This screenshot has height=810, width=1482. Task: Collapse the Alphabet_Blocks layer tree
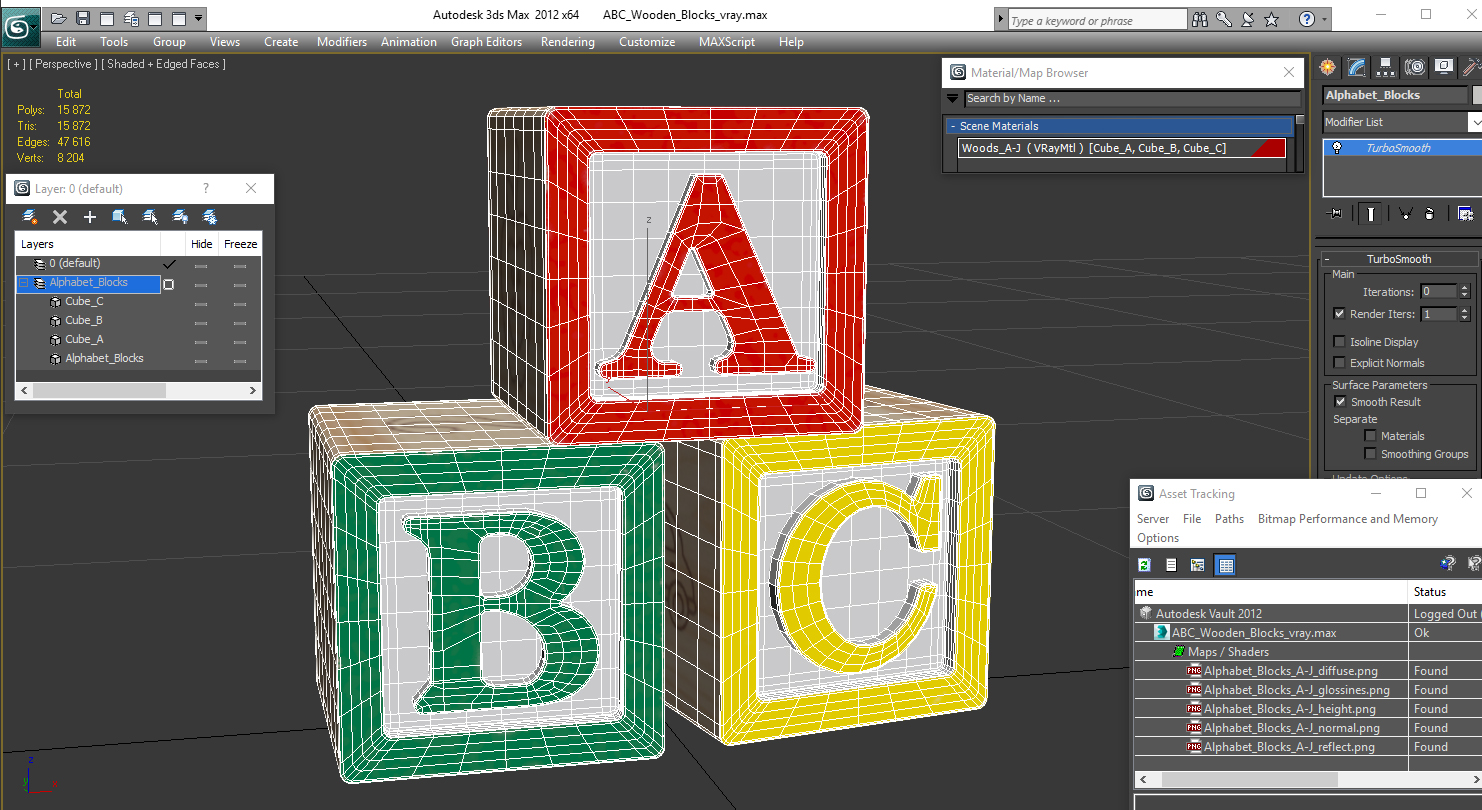[x=24, y=284]
